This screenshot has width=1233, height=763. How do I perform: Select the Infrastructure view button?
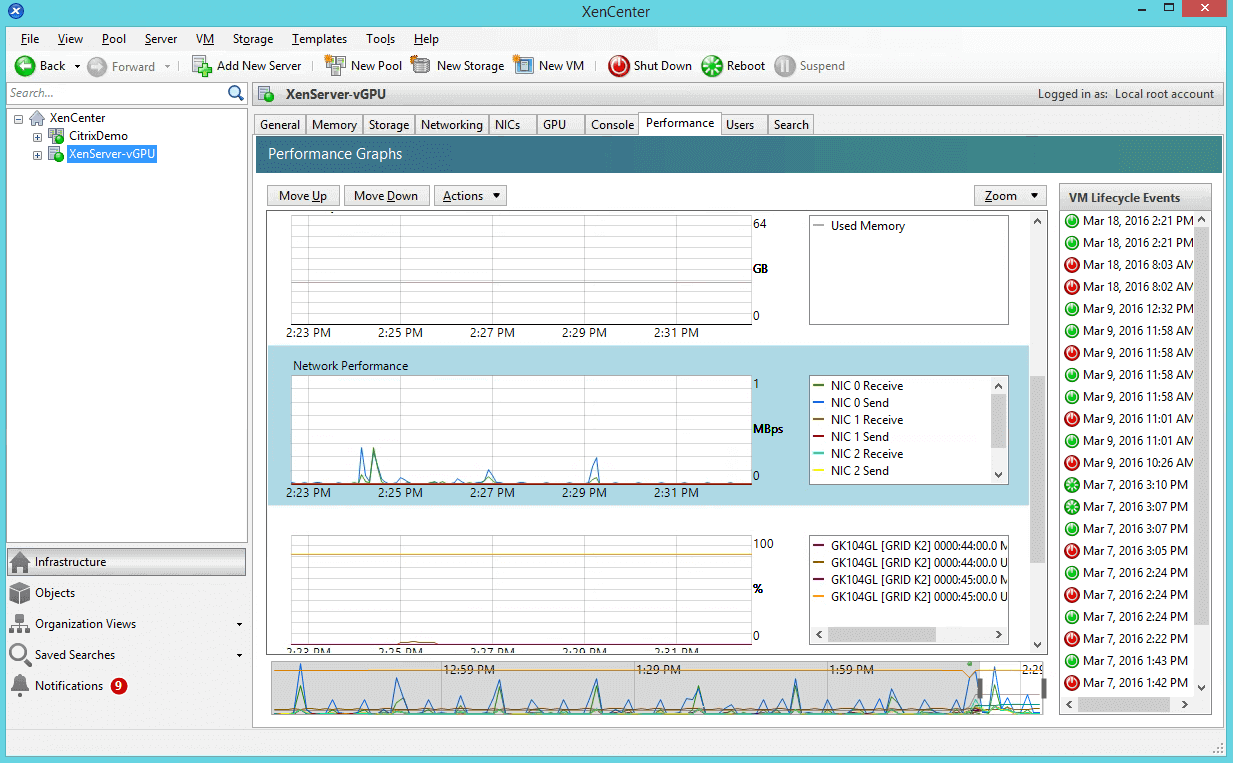[x=126, y=562]
